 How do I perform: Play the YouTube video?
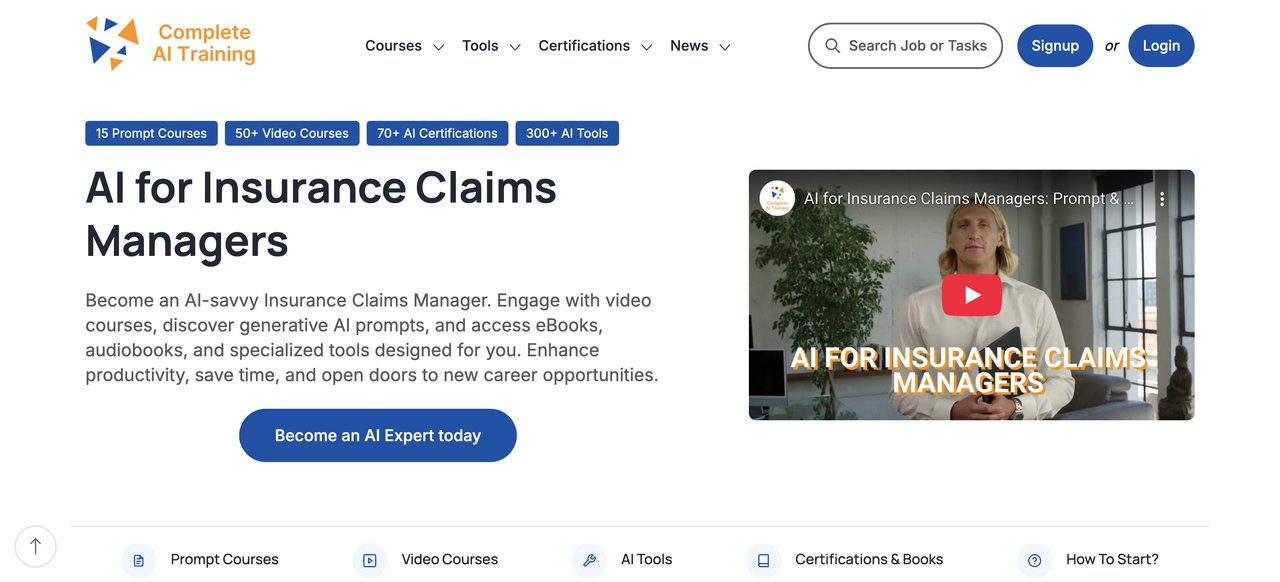[x=971, y=295]
